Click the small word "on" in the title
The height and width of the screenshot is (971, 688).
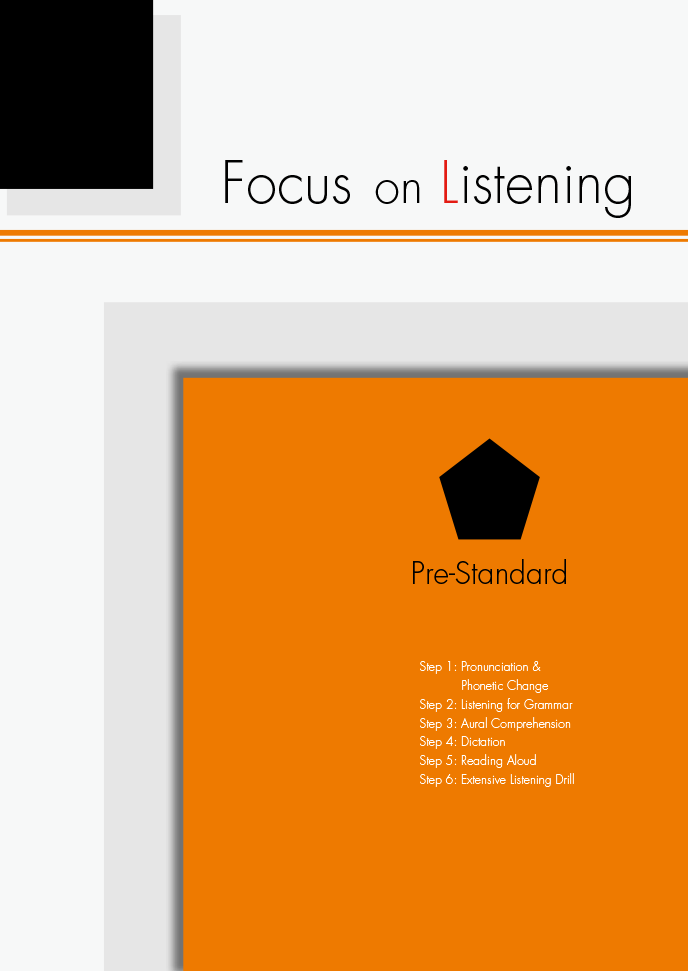pos(398,190)
